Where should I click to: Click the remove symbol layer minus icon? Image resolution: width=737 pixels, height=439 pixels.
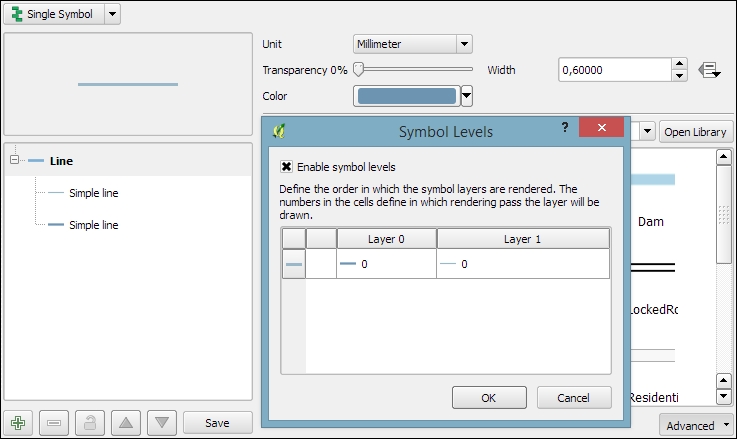point(54,423)
